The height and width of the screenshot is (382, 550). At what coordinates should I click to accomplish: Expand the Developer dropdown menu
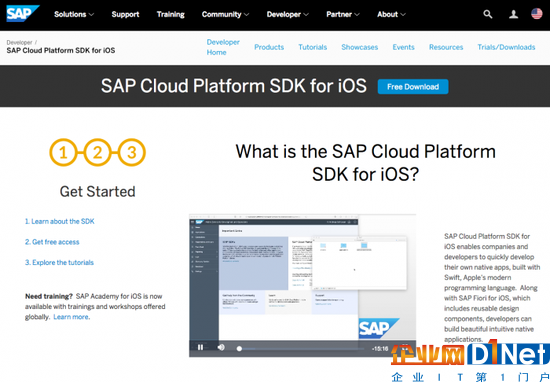[288, 14]
